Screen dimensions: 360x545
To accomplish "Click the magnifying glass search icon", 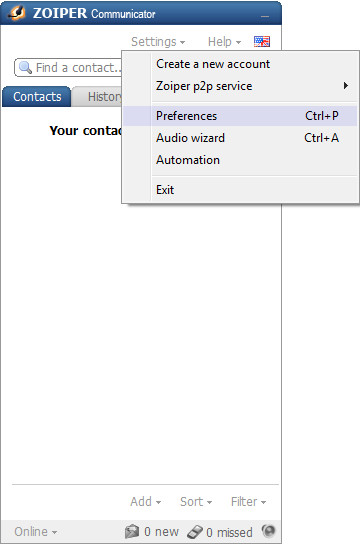I will pos(25,67).
